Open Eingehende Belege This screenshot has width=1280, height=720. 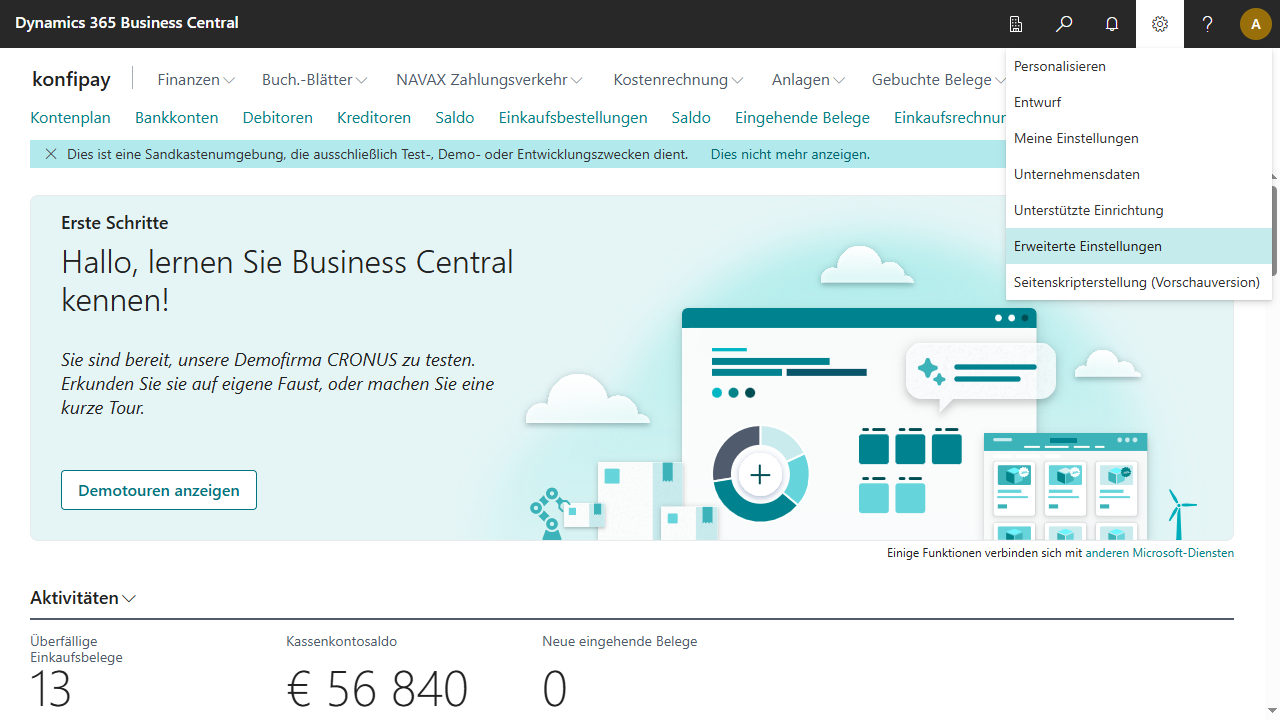click(x=802, y=118)
